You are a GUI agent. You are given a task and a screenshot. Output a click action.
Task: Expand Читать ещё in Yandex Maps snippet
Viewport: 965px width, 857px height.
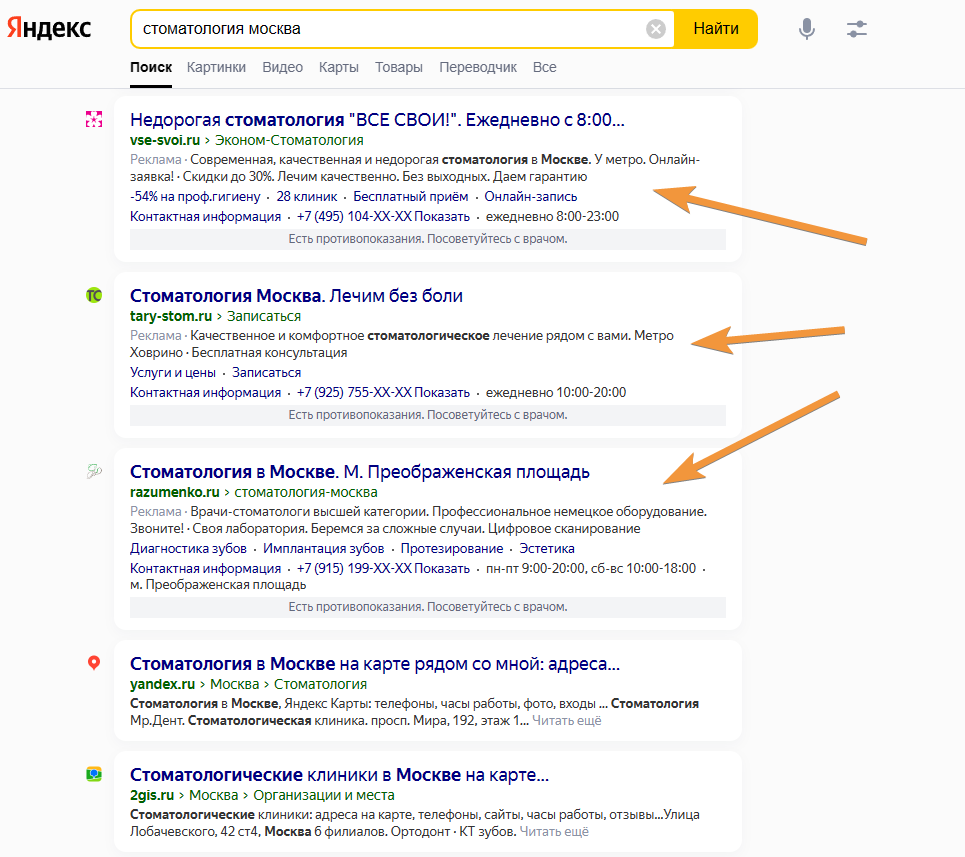pos(566,721)
